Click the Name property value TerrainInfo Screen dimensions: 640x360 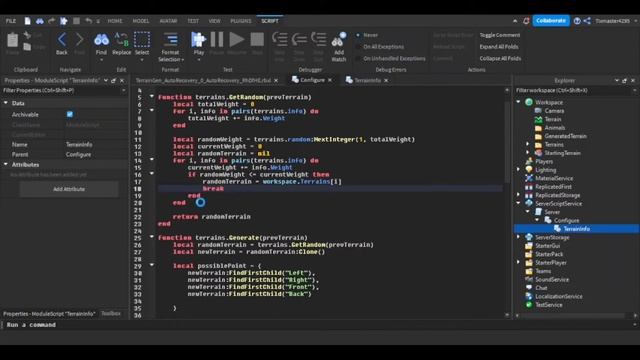tap(79, 144)
